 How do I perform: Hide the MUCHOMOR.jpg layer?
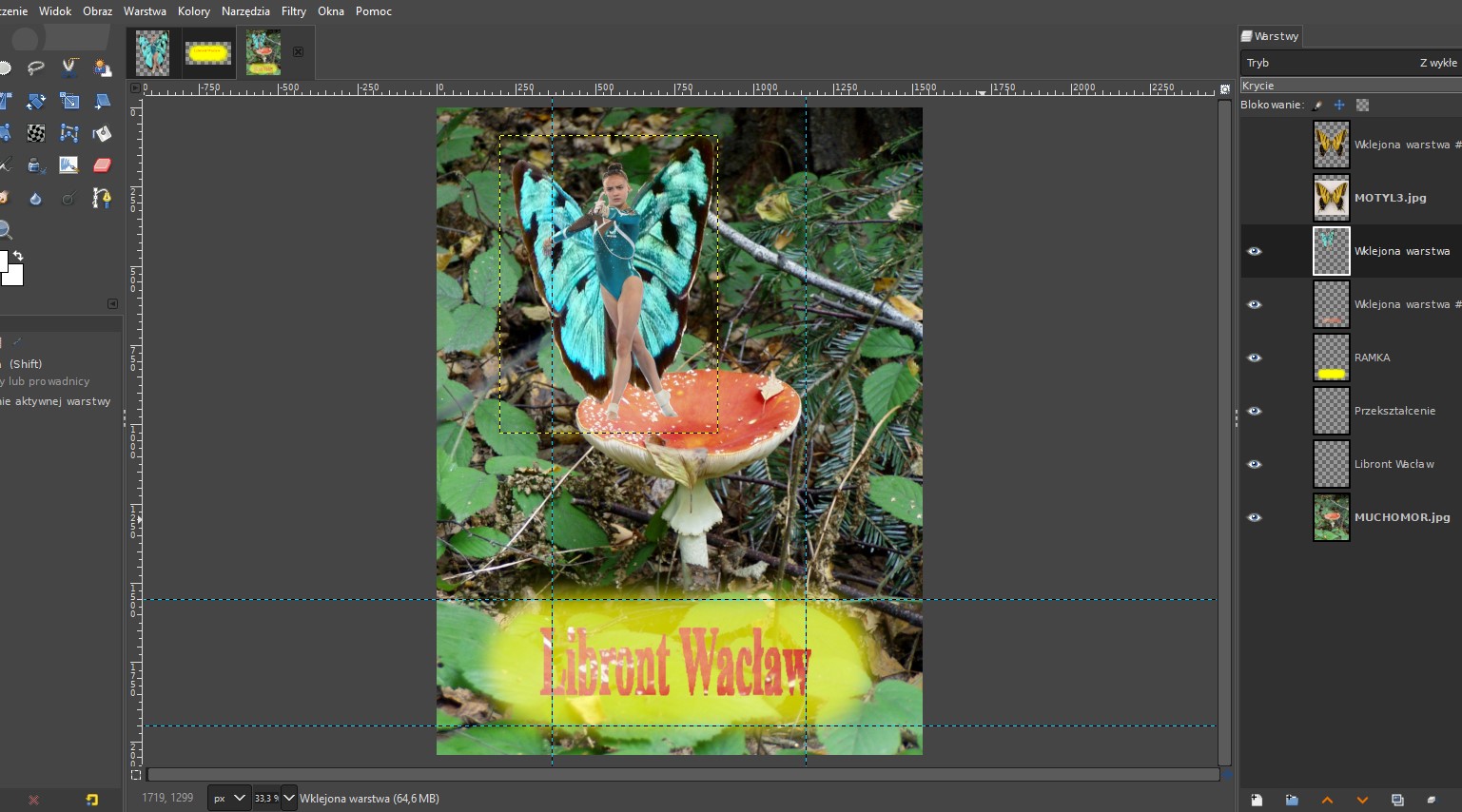coord(1254,517)
